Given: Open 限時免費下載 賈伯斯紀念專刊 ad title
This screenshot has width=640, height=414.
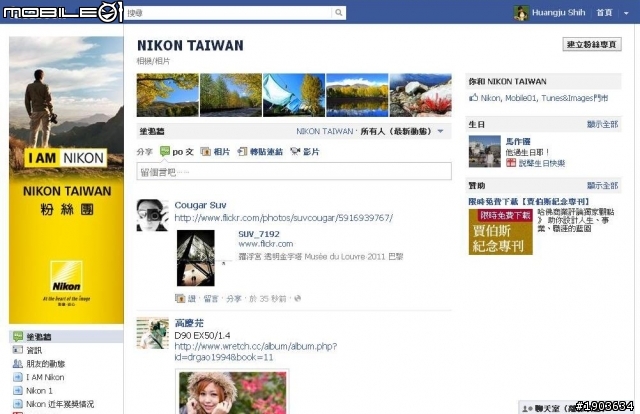Looking at the screenshot, I should 529,201.
